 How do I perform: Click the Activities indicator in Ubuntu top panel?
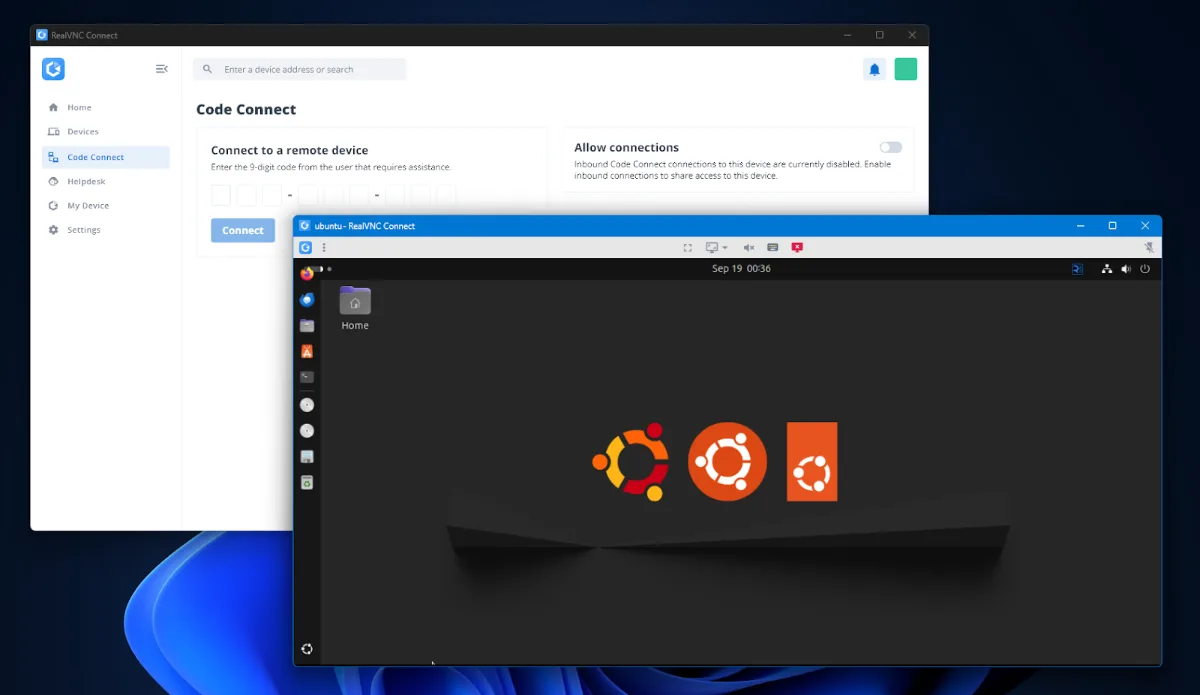[x=319, y=269]
